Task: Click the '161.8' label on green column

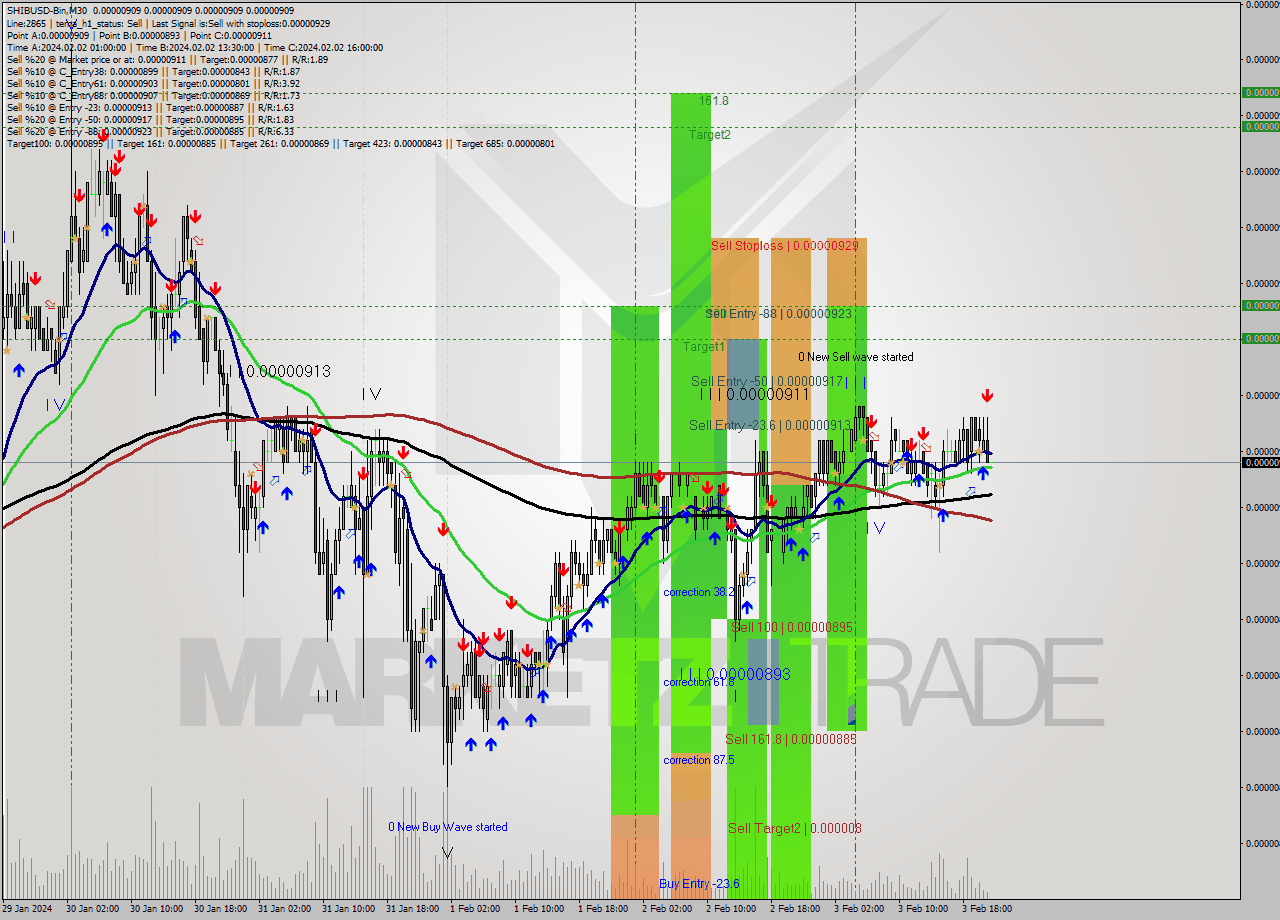Action: [x=714, y=101]
